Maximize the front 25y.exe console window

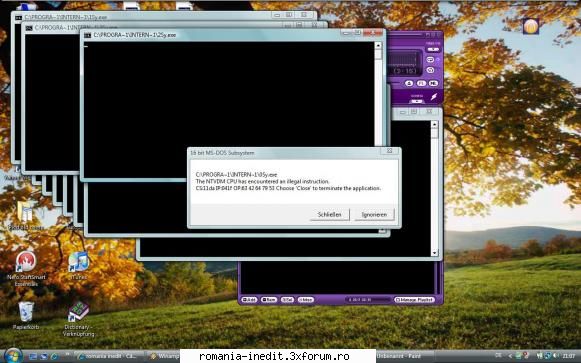[358, 33]
